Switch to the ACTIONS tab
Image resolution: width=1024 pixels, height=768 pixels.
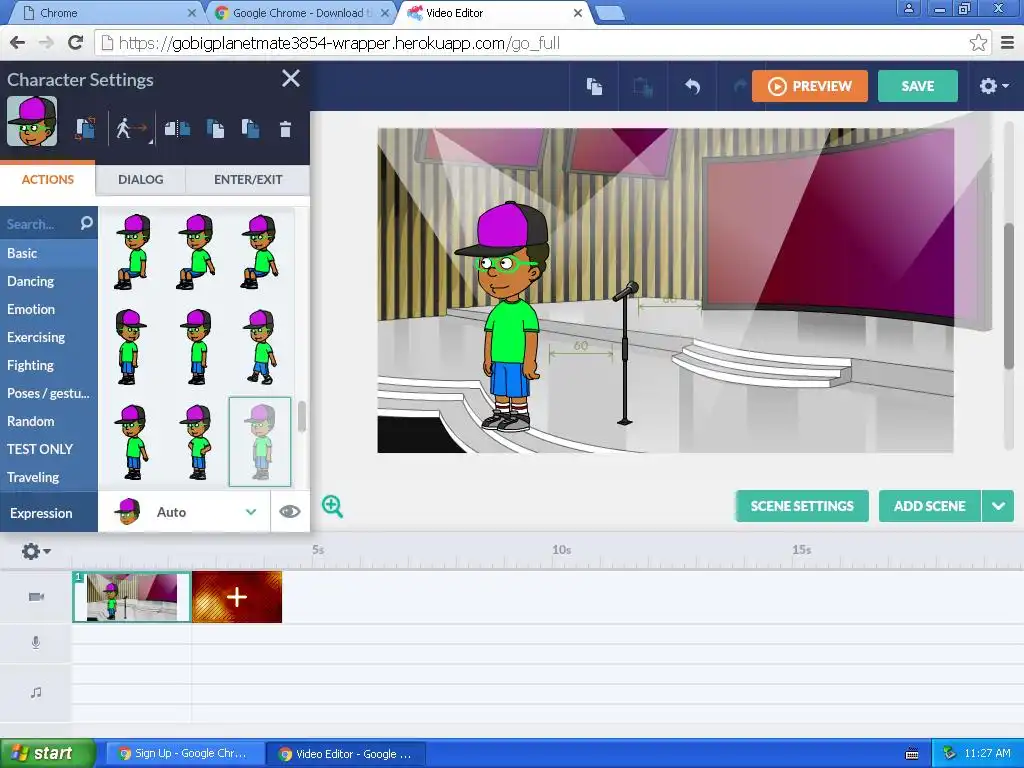(x=48, y=179)
